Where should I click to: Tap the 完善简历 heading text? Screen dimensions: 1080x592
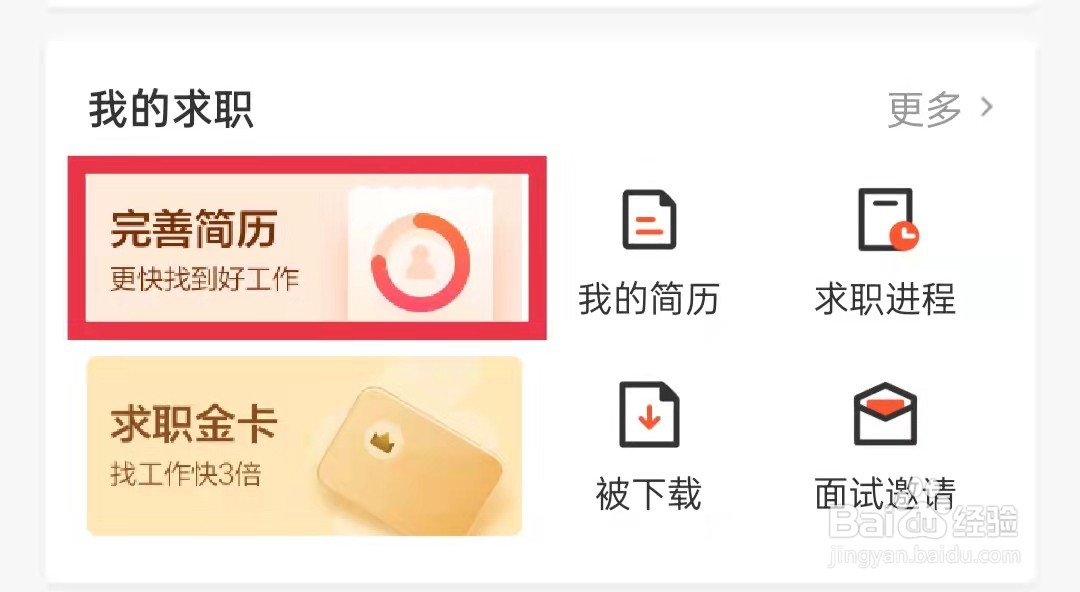[194, 229]
